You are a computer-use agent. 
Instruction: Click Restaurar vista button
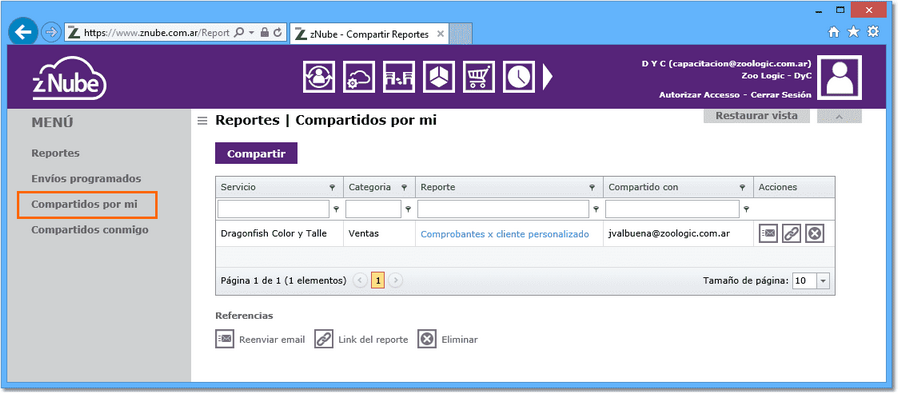757,116
